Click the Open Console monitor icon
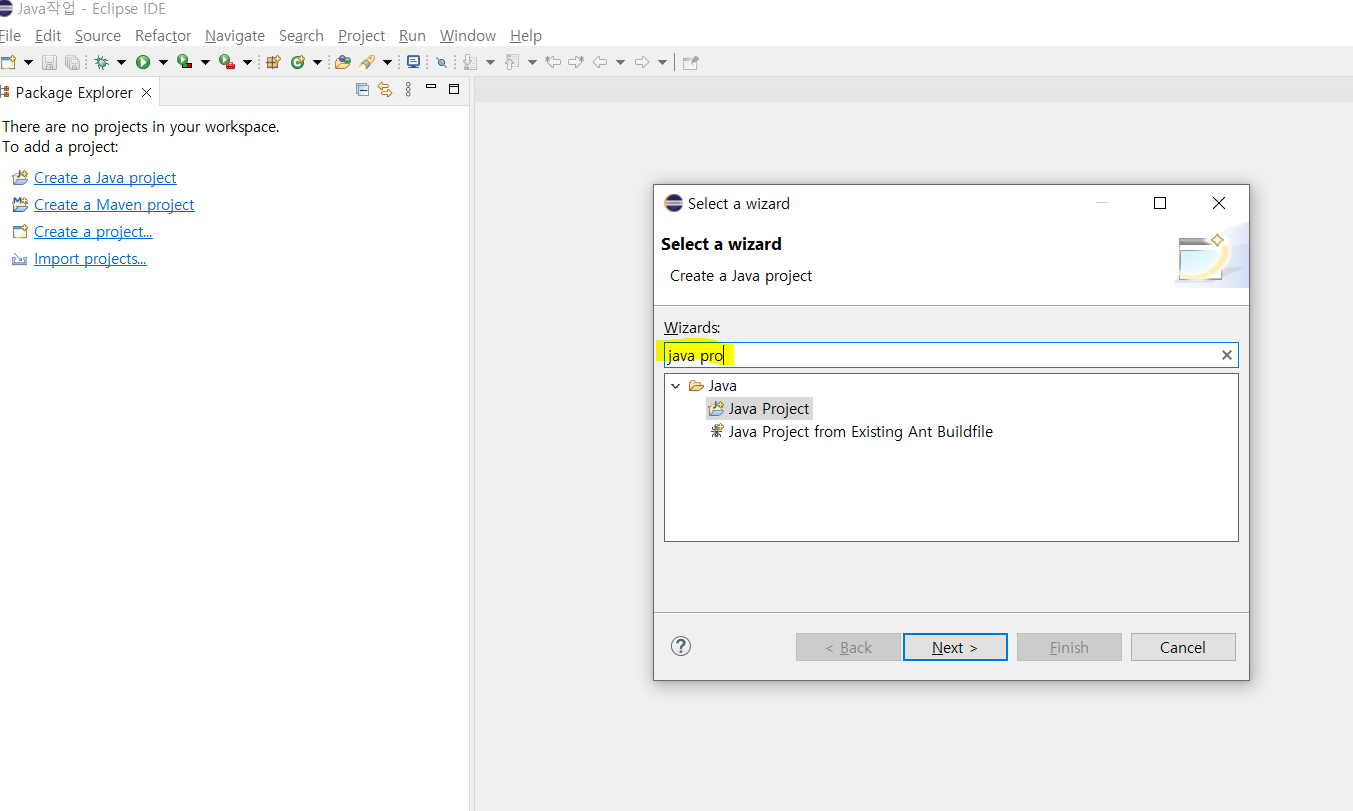1353x811 pixels. 413,62
